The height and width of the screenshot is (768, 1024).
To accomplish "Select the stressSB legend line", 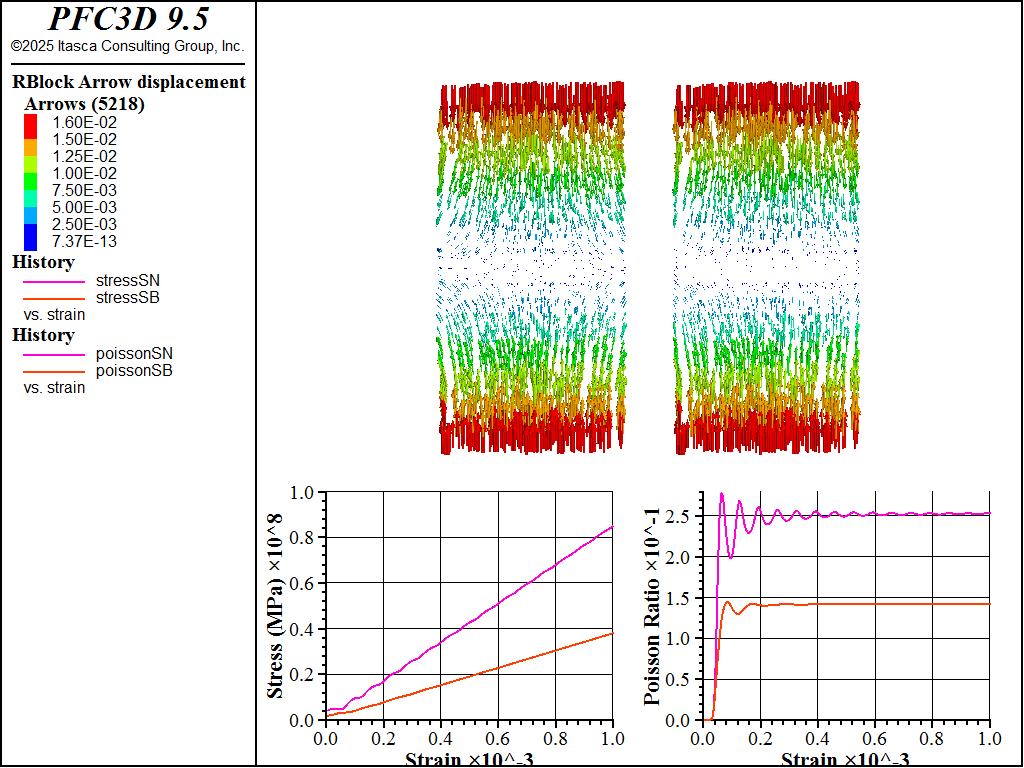I will (x=54, y=298).
